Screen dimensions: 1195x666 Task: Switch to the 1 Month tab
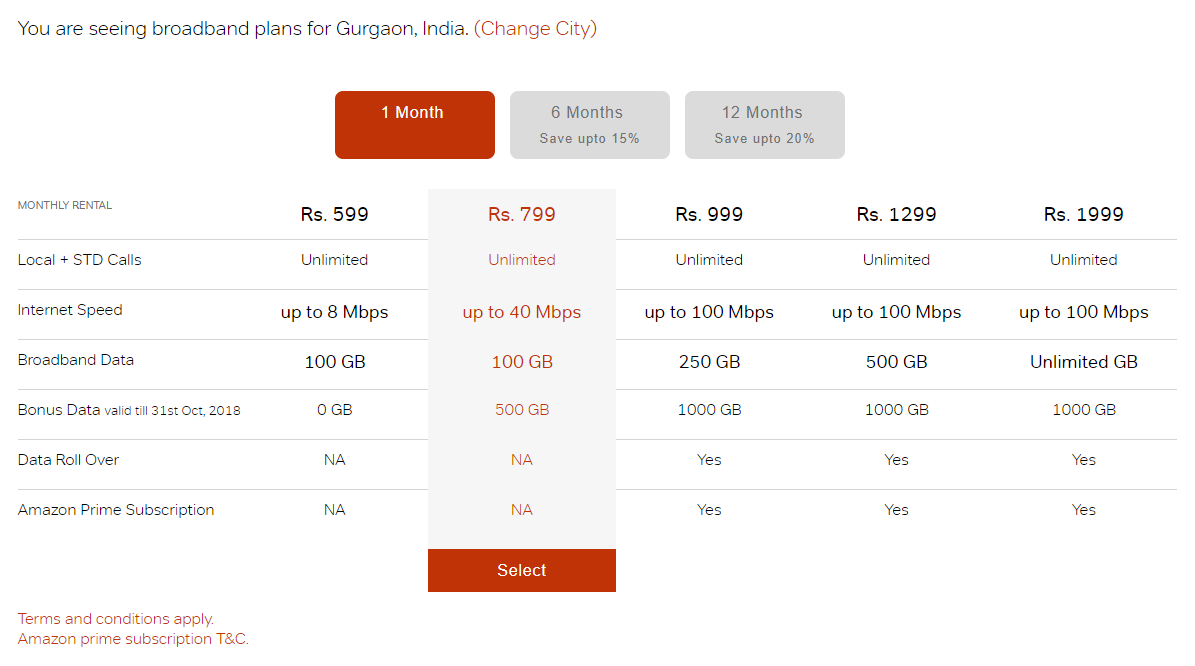click(x=414, y=125)
